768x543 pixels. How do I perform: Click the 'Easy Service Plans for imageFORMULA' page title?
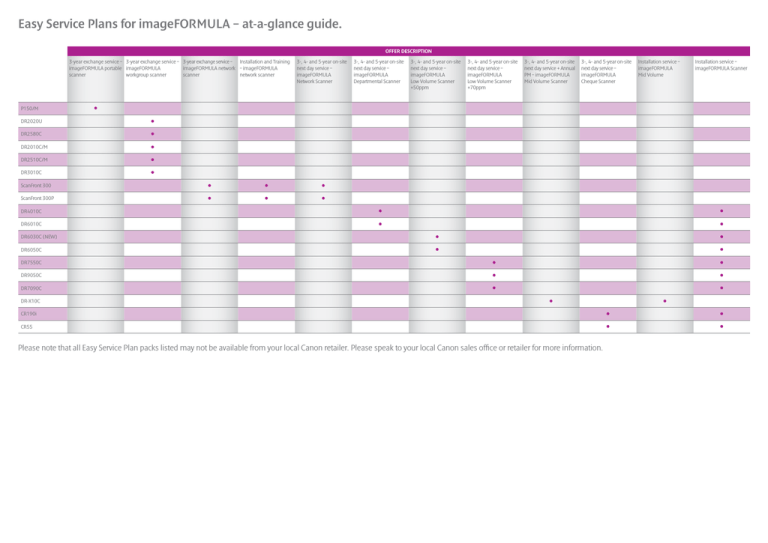coord(180,24)
